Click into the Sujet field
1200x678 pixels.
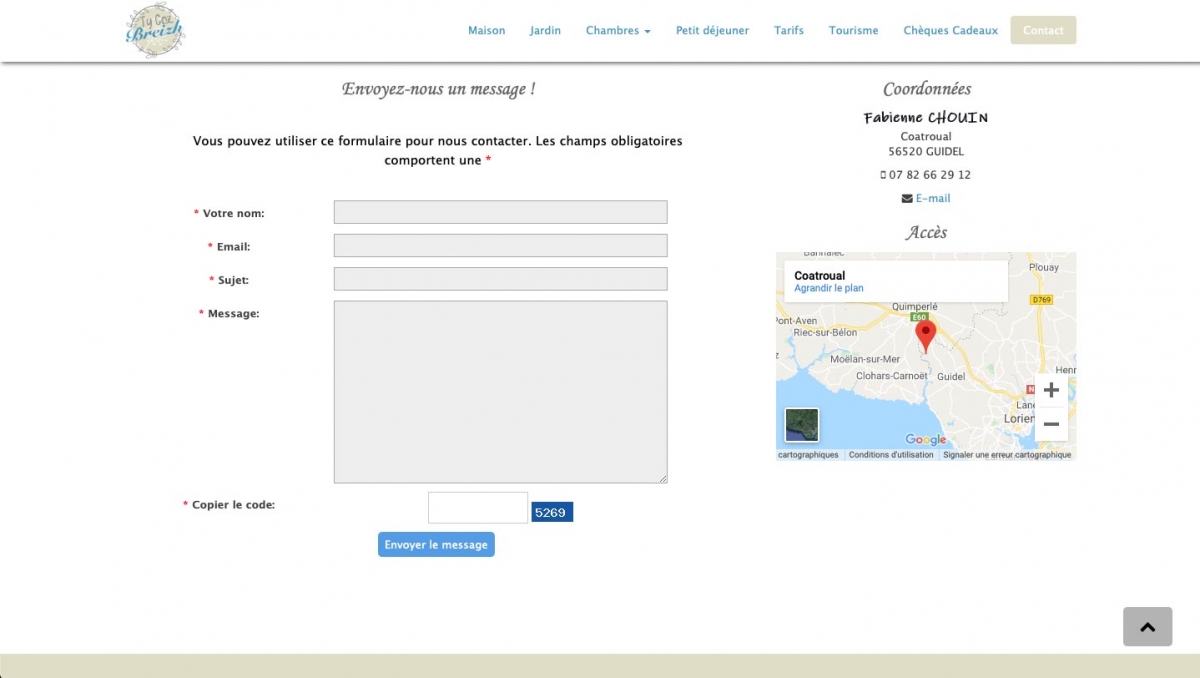(500, 279)
